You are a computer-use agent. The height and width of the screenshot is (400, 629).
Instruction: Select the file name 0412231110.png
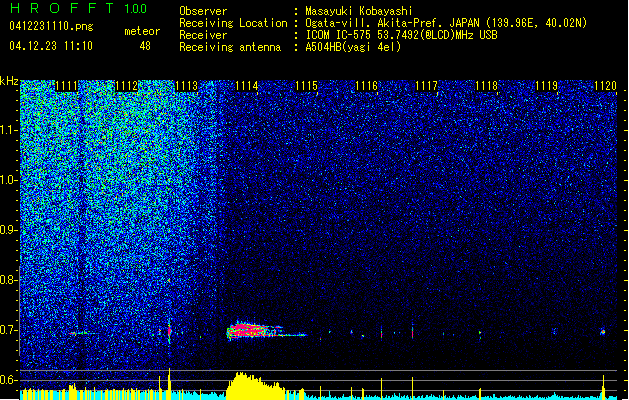pos(51,27)
